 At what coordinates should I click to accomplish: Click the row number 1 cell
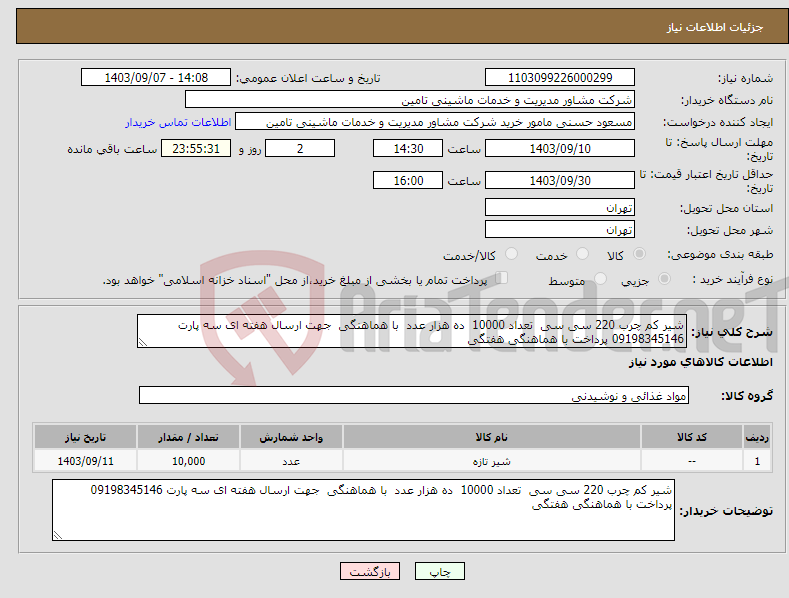(757, 461)
